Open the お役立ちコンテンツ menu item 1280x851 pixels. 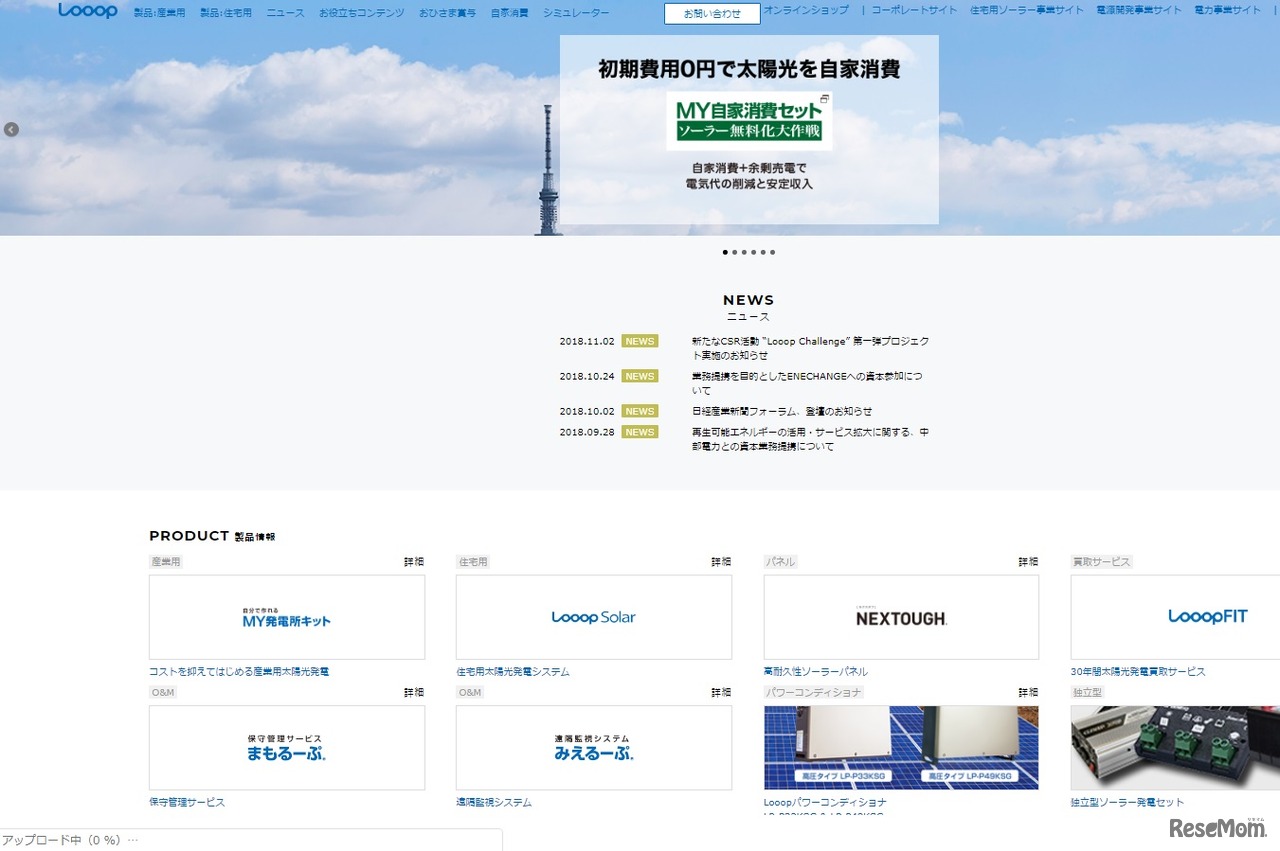[x=362, y=13]
